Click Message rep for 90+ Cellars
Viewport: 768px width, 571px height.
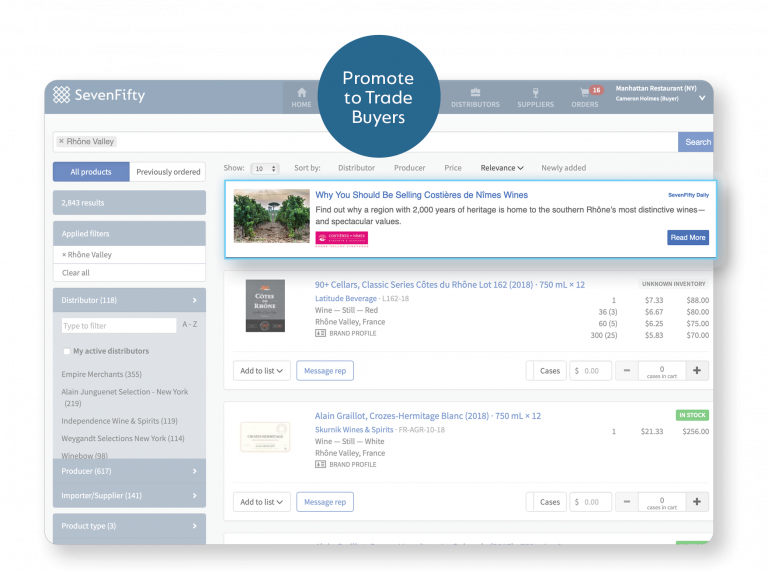(x=325, y=371)
